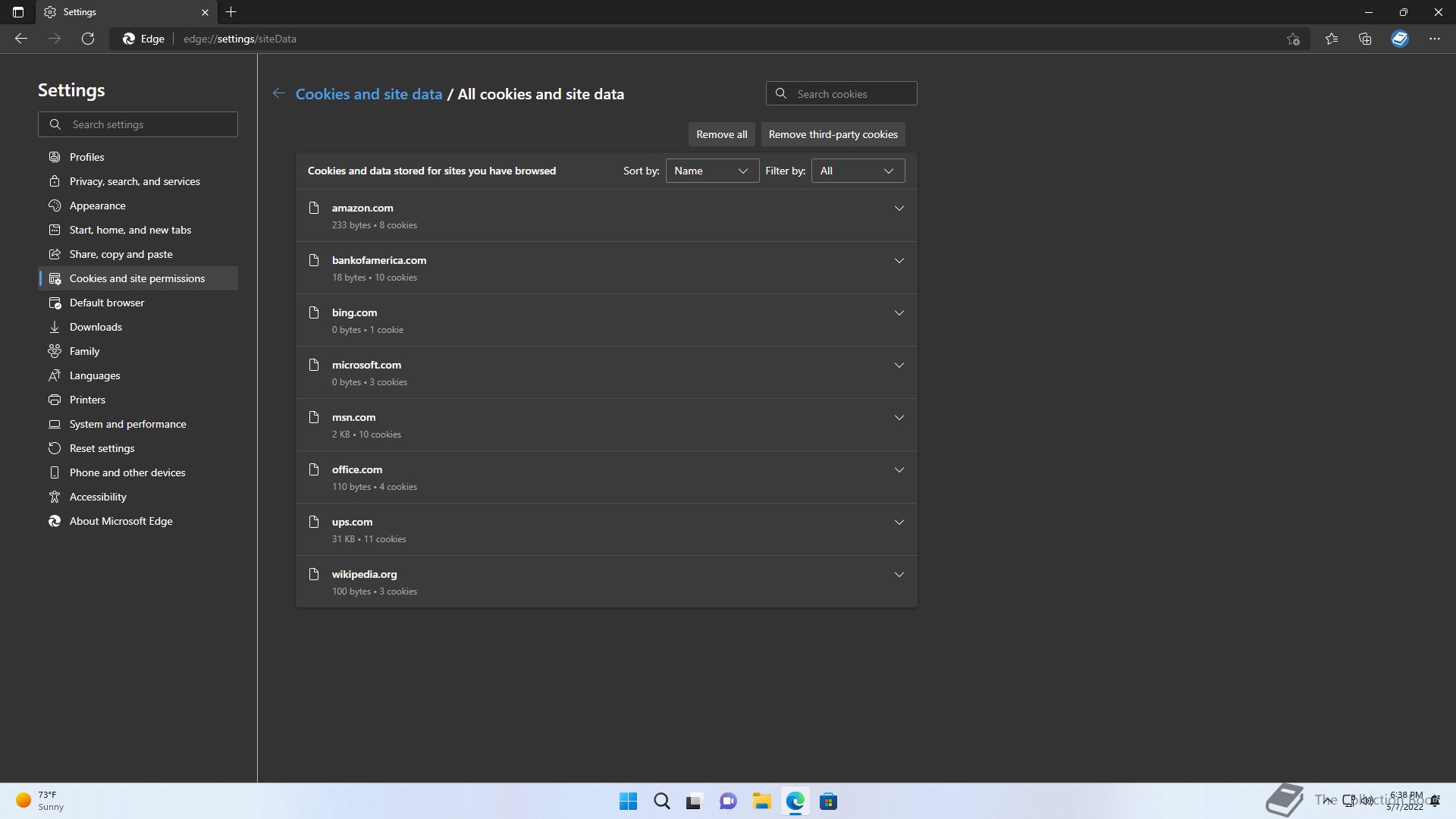Viewport: 1456px width, 819px height.
Task: Open Start, home, and new tabs
Action: tap(138, 230)
